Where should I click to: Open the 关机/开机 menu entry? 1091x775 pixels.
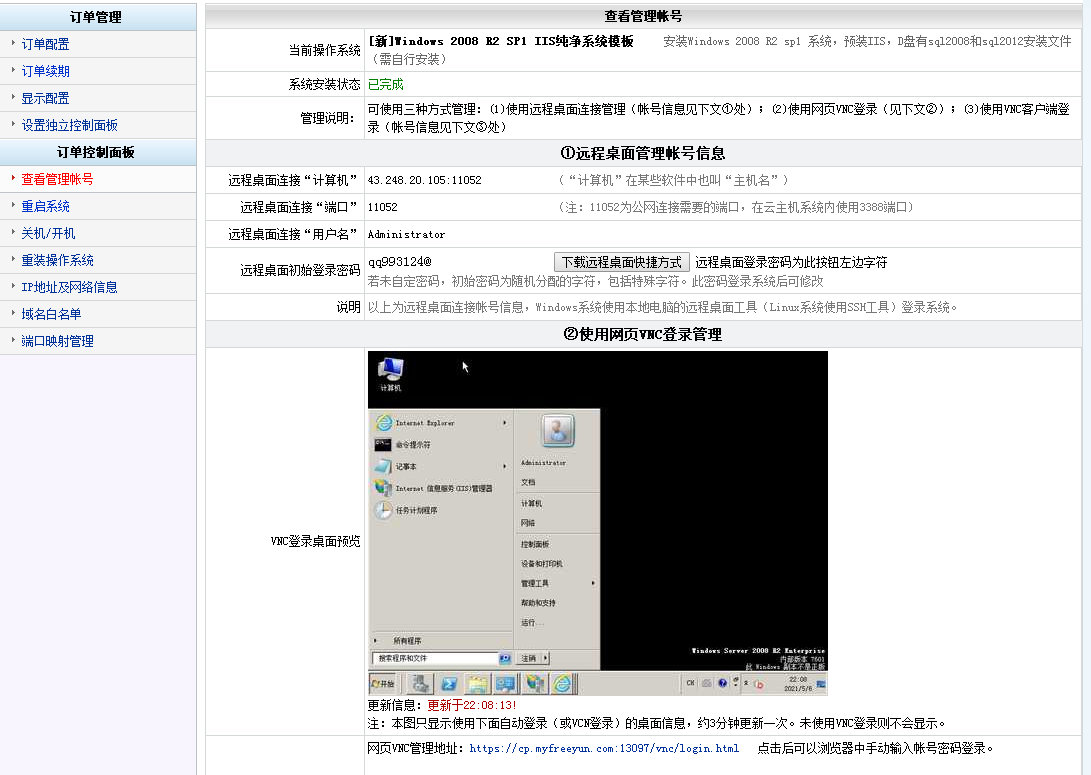point(48,233)
